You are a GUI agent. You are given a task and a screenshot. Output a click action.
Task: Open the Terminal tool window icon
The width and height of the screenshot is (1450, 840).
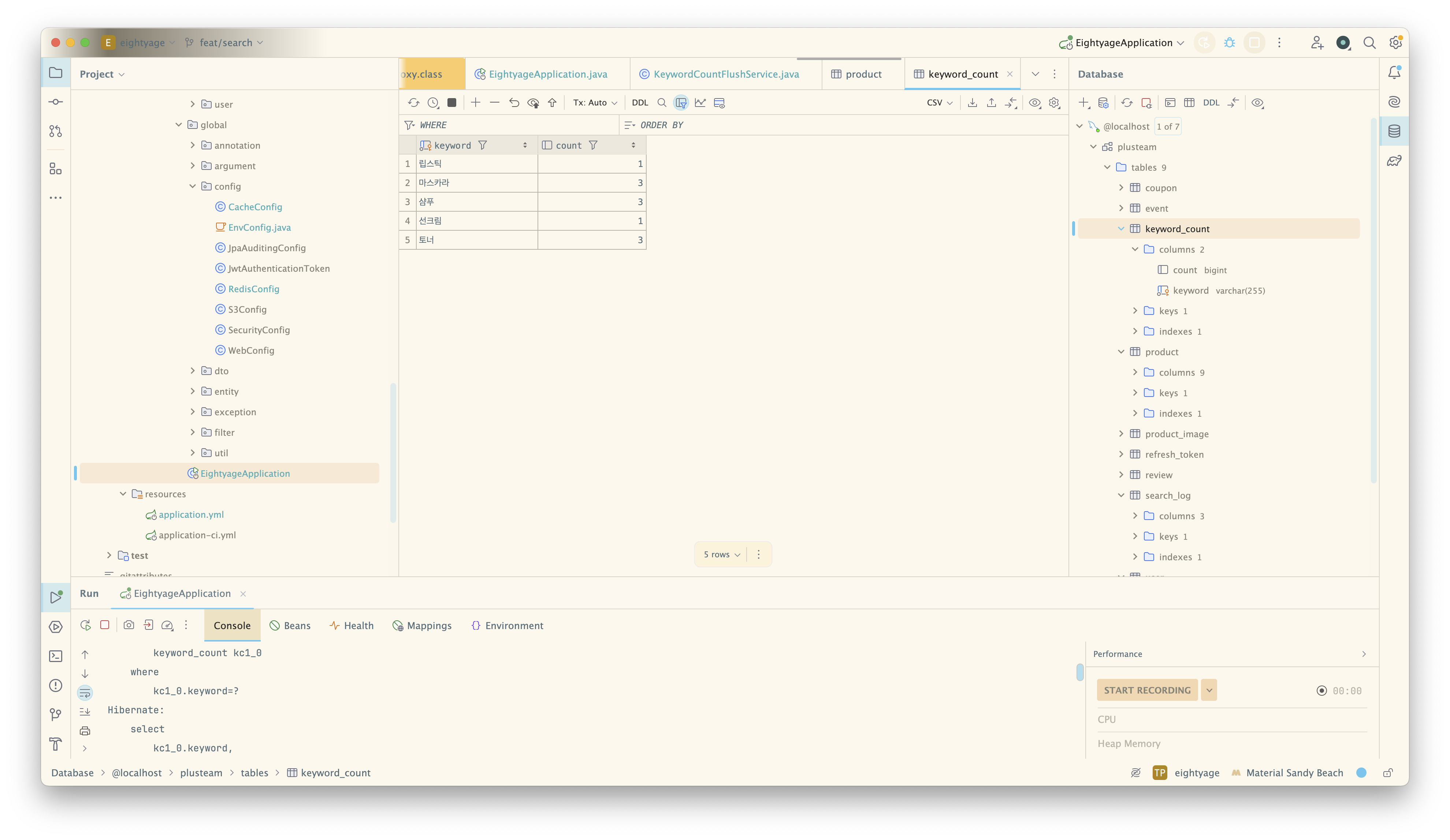(x=56, y=656)
